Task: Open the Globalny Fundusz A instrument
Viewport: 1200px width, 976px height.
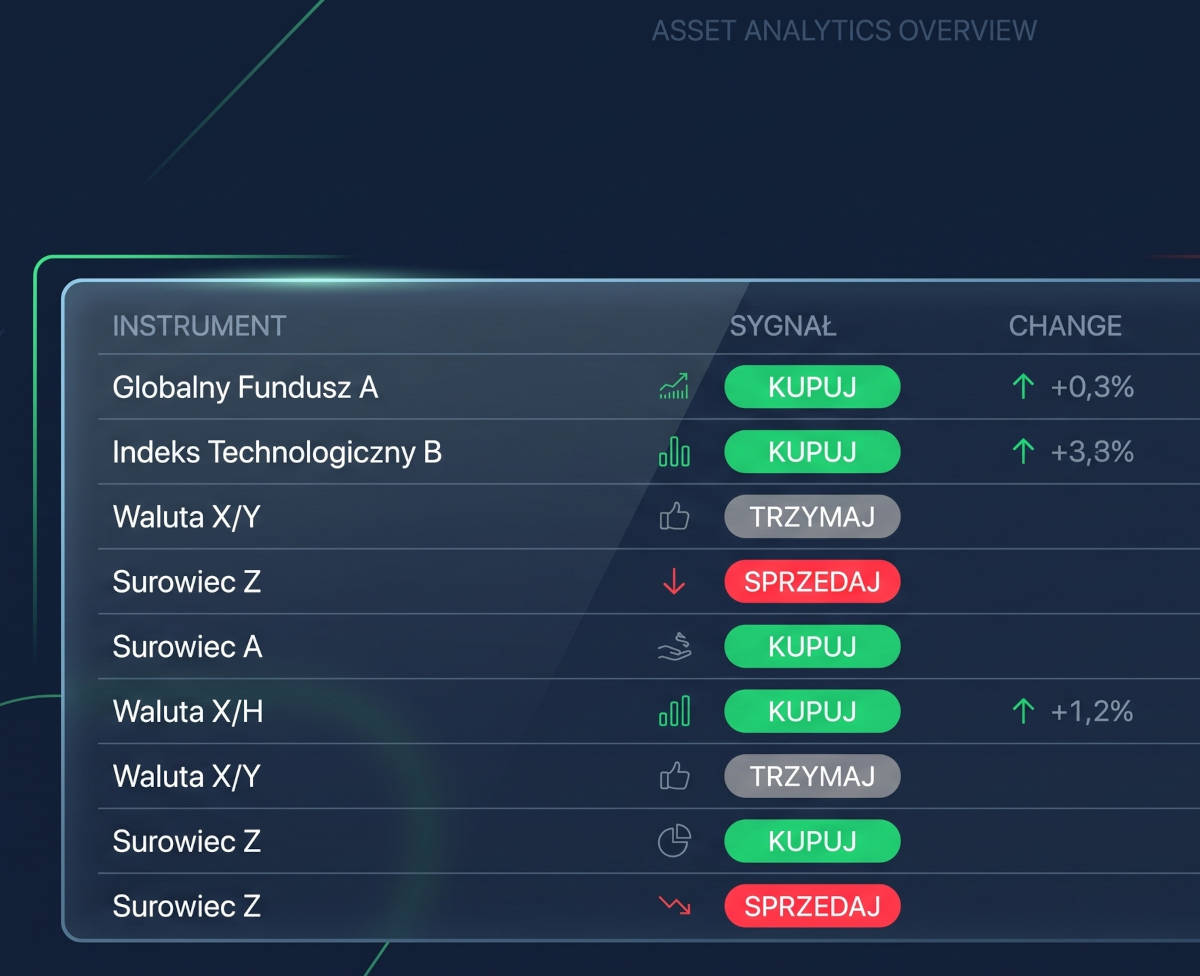Action: pos(245,387)
